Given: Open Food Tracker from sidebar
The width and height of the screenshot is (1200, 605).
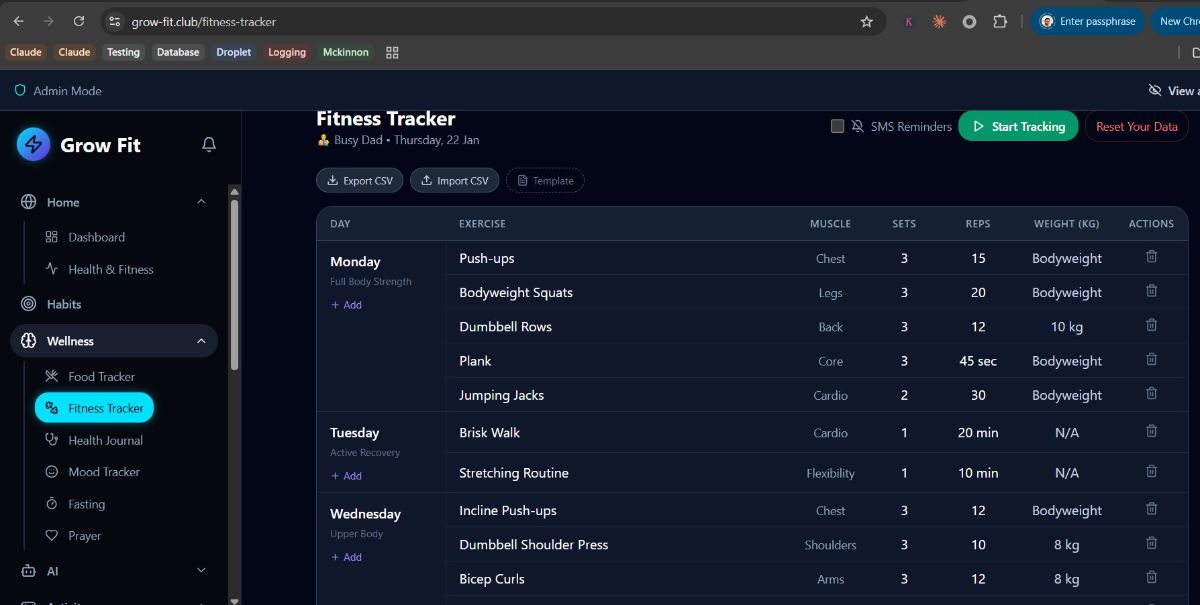Looking at the screenshot, I should tap(101, 377).
